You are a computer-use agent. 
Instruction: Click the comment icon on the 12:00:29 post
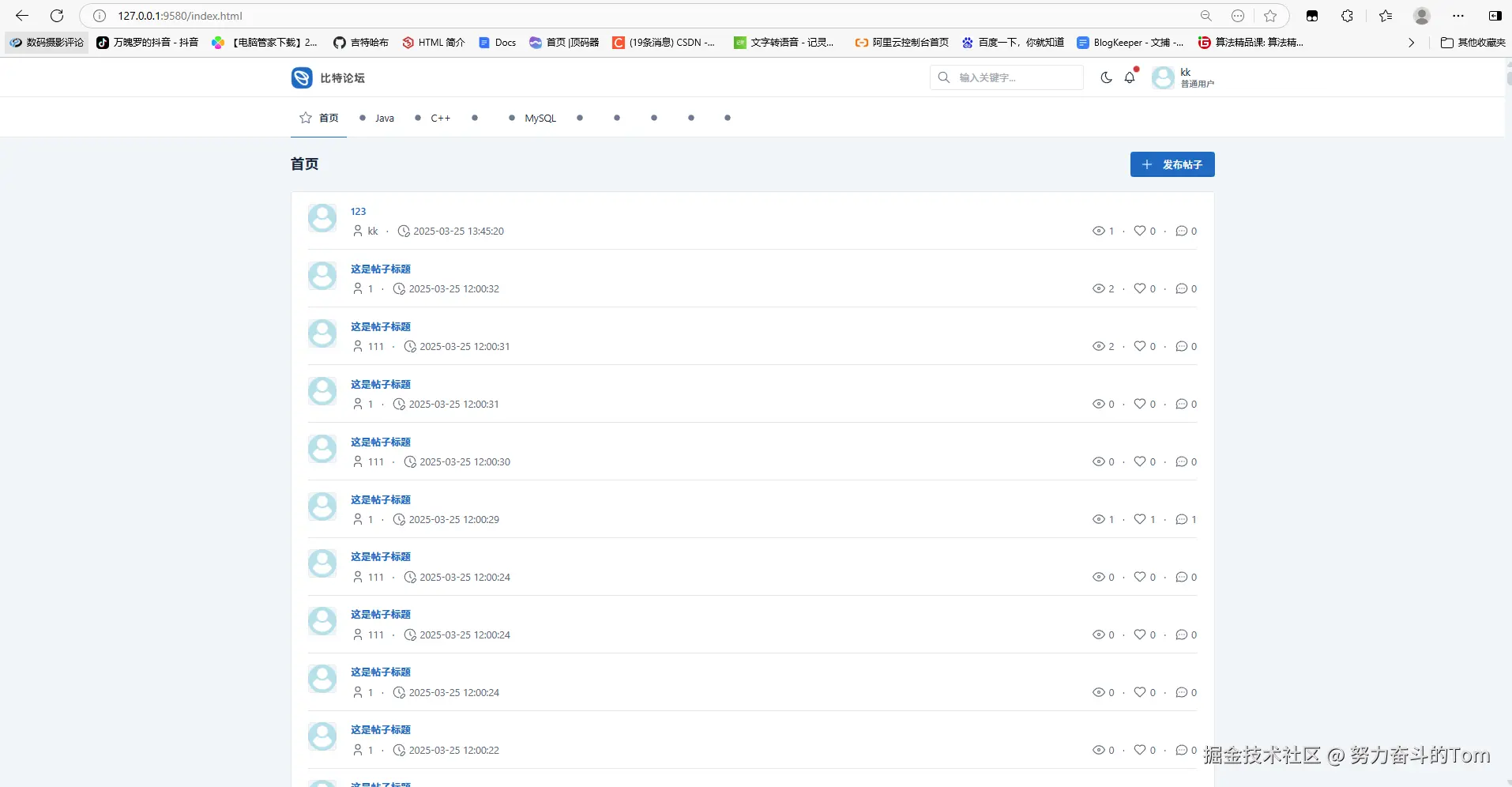pos(1182,519)
